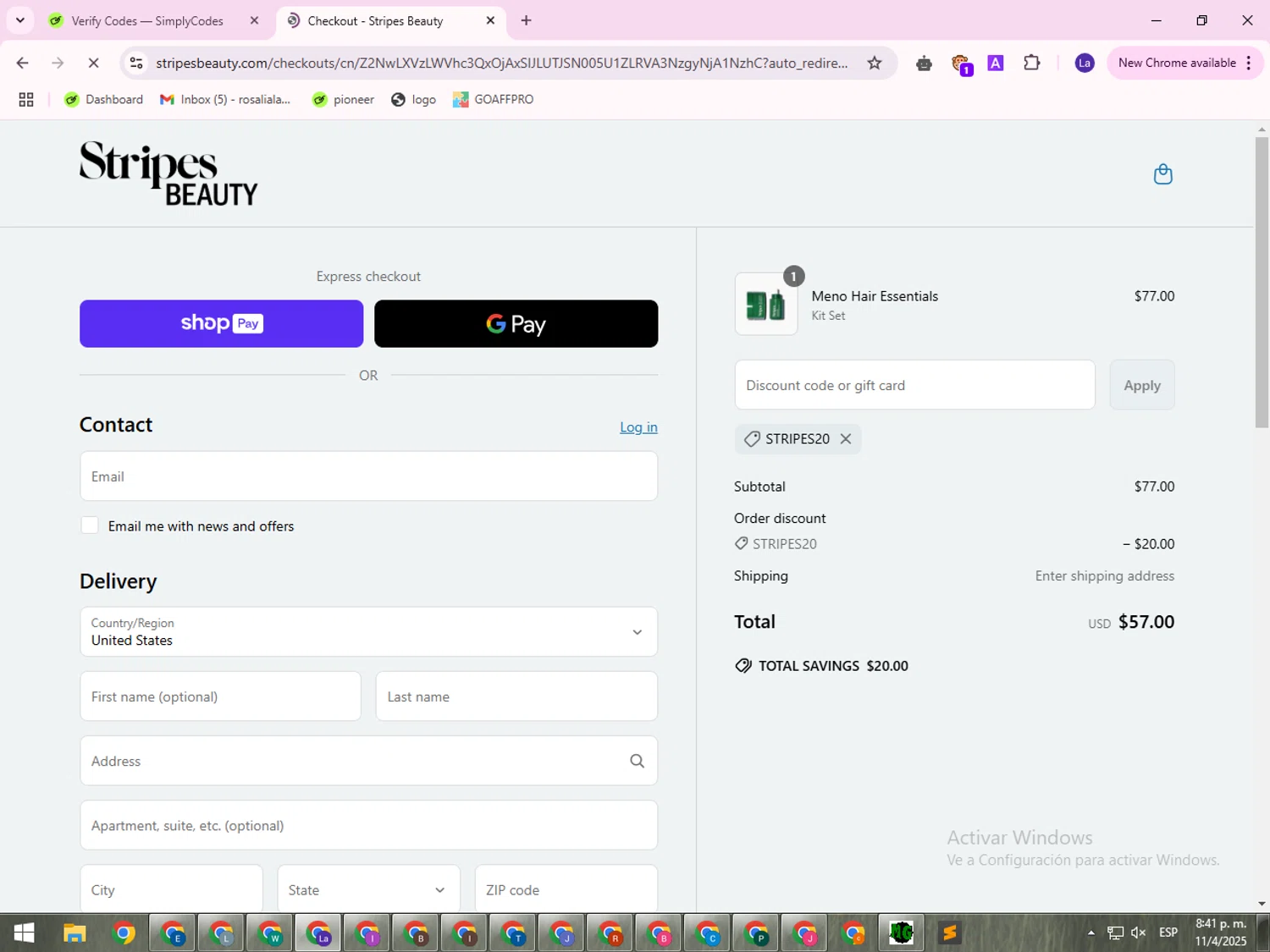
Task: Enable Email me with news and offers
Action: [90, 526]
